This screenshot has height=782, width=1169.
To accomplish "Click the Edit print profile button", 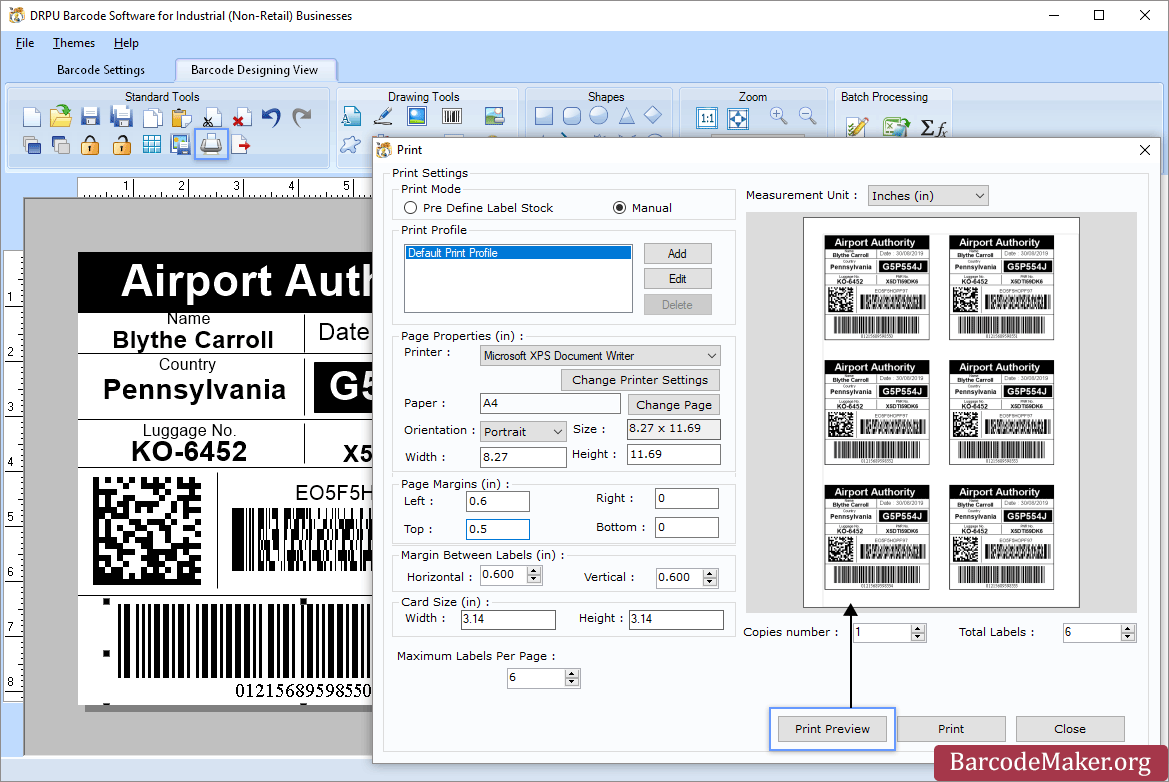I will (x=677, y=279).
